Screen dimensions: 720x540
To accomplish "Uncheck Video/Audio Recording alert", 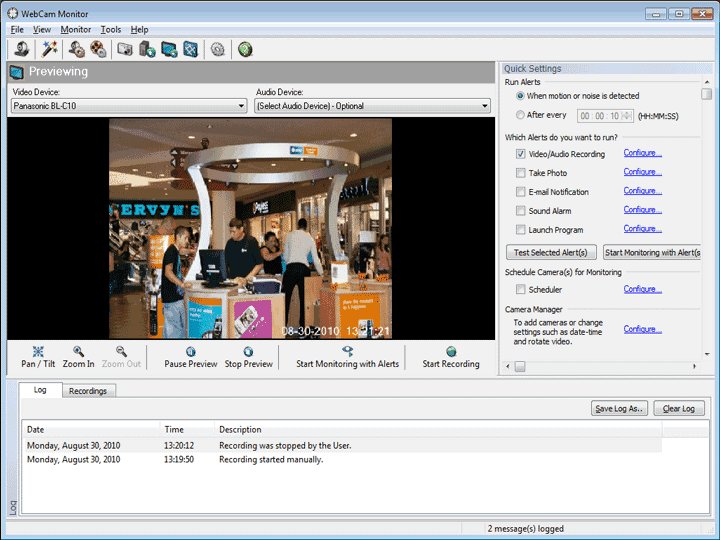I will pos(521,154).
